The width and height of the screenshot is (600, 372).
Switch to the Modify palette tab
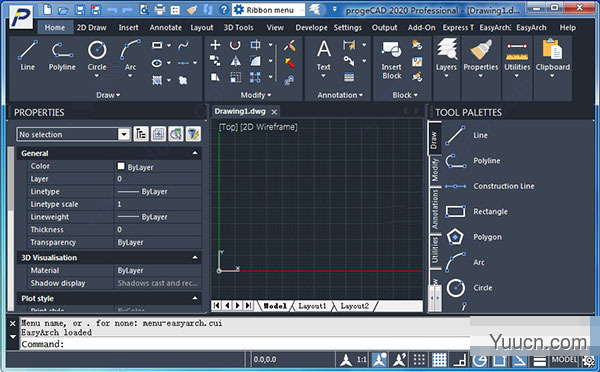pos(434,170)
